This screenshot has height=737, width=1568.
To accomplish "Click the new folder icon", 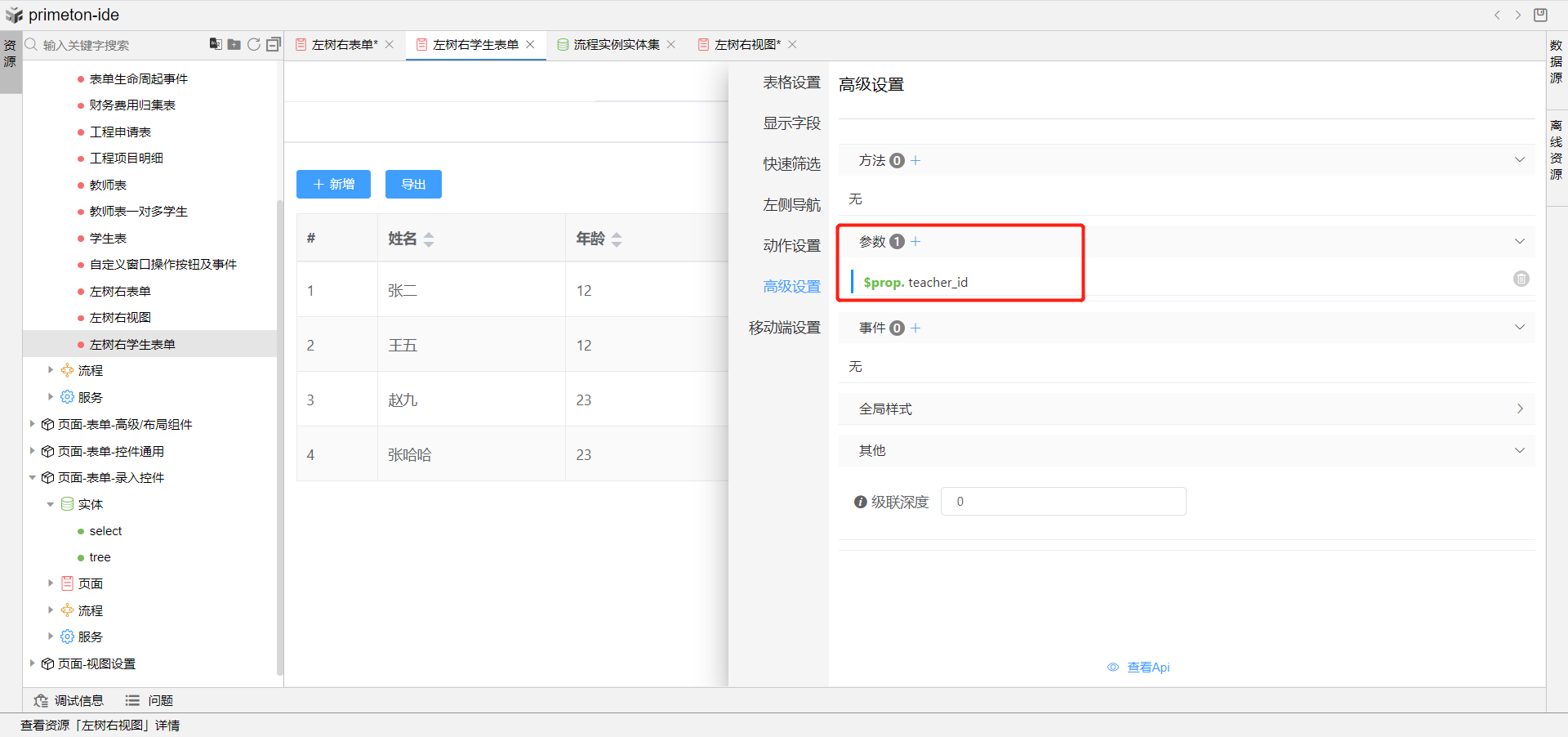I will tap(234, 44).
